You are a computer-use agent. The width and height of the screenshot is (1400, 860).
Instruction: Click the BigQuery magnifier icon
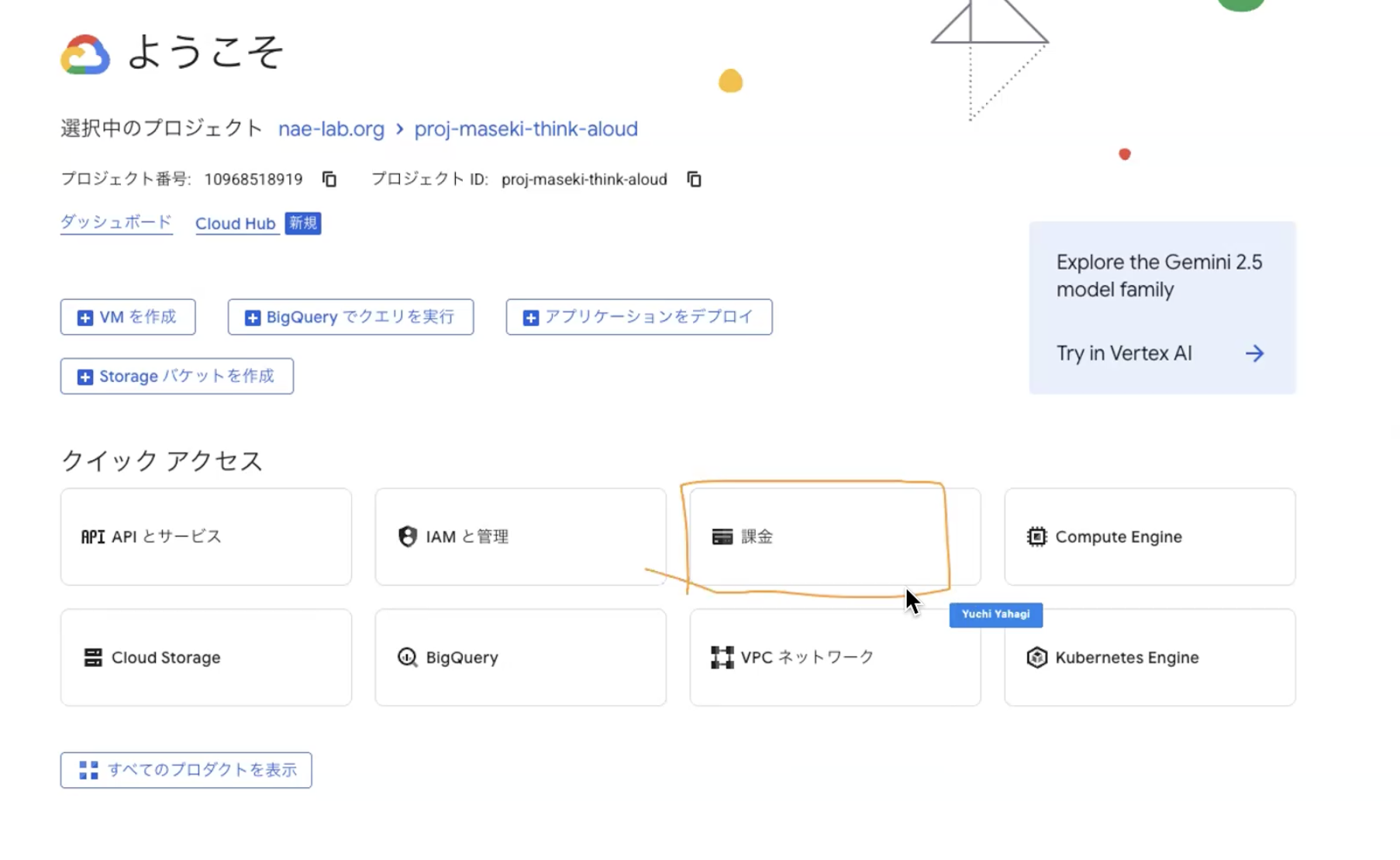point(408,658)
